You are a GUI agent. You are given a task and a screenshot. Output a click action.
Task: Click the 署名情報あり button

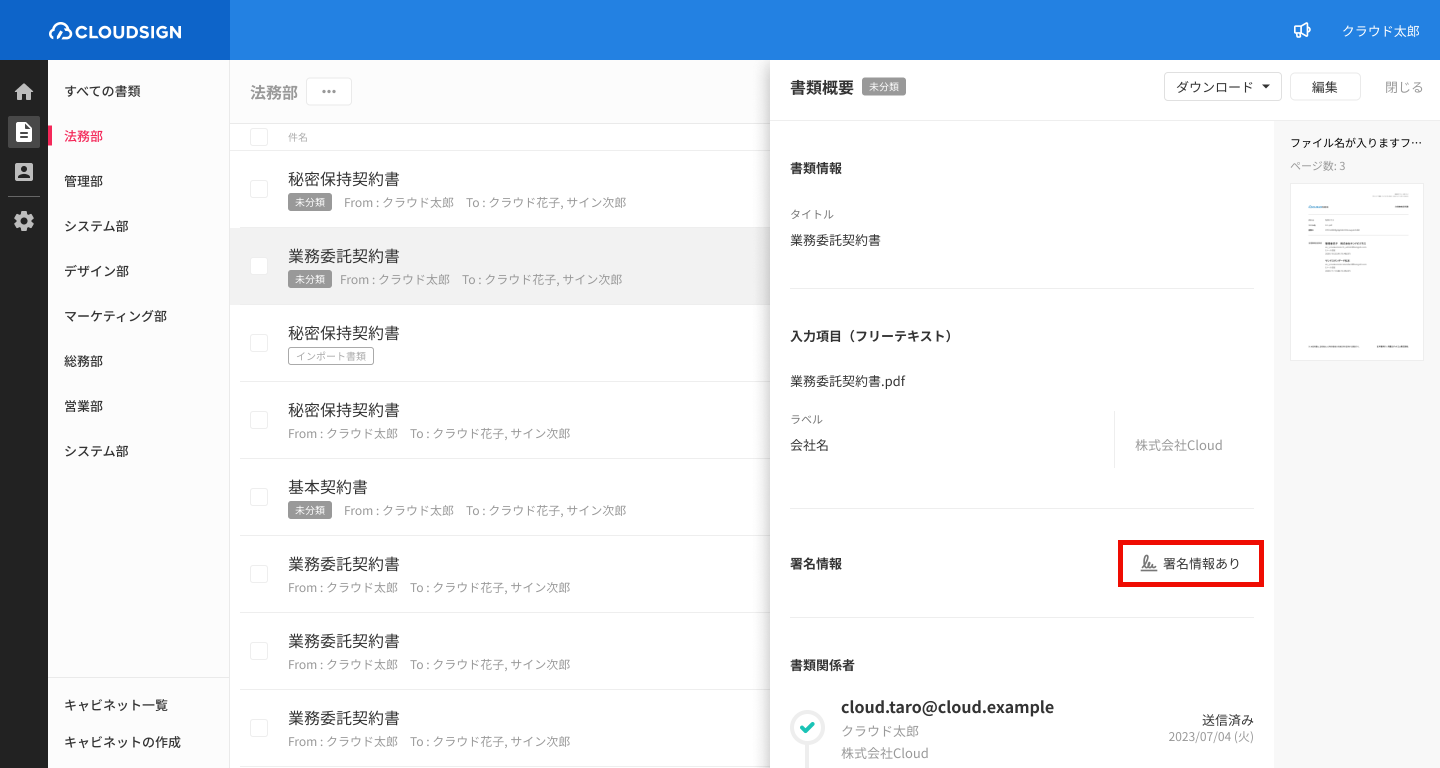click(1190, 564)
